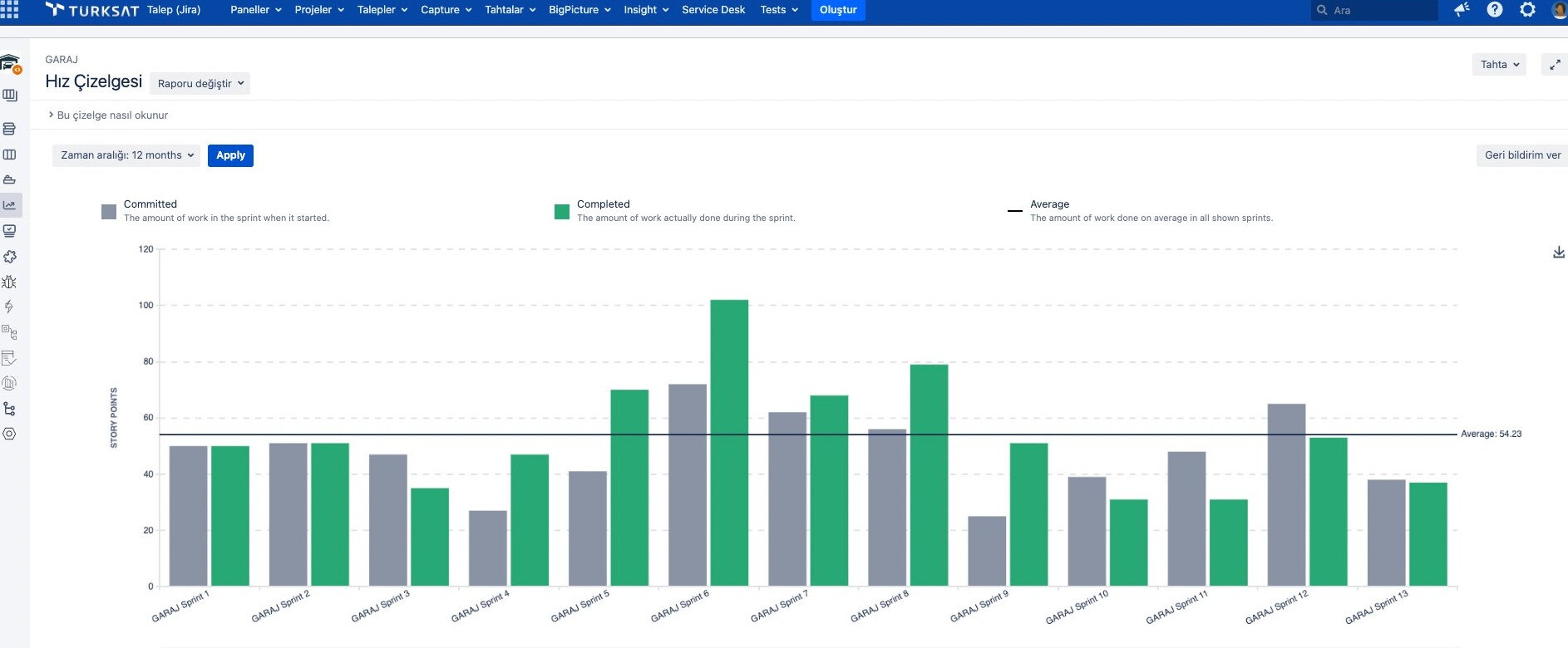Expand 'Bu çizelge nasıl okunur' section
The image size is (1568, 648).
coord(108,115)
